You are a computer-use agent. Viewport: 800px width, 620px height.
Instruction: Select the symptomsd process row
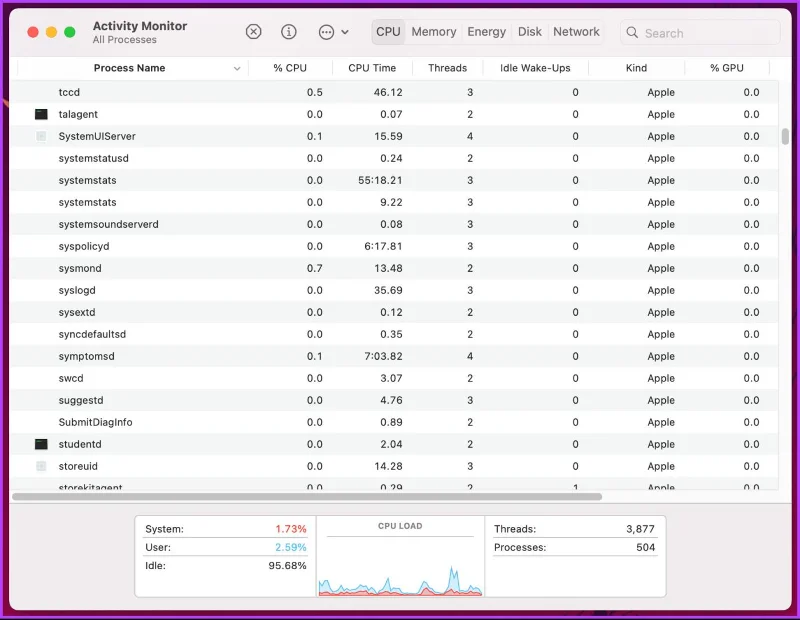tap(394, 356)
